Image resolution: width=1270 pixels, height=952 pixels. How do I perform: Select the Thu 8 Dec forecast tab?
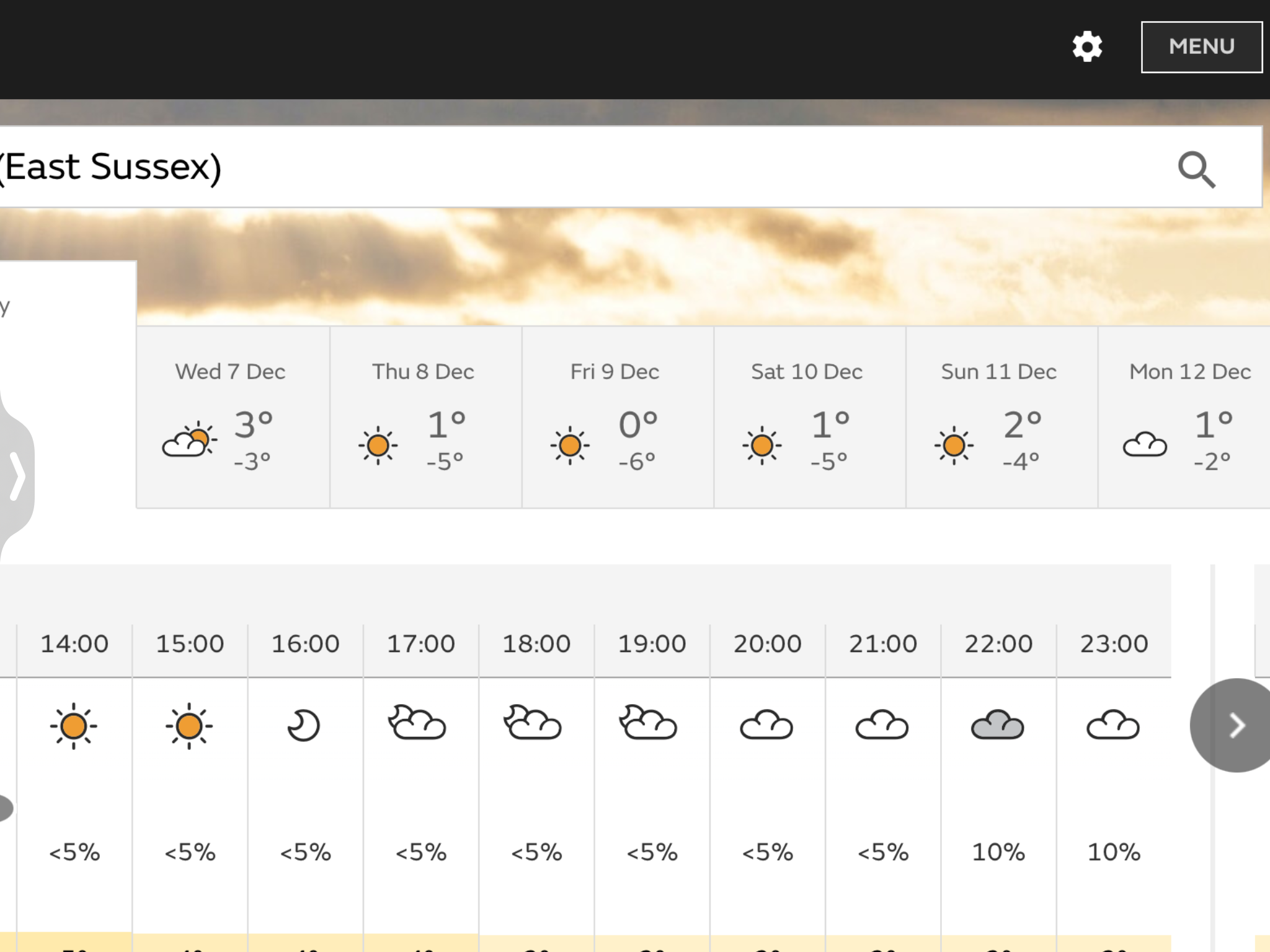[425, 417]
